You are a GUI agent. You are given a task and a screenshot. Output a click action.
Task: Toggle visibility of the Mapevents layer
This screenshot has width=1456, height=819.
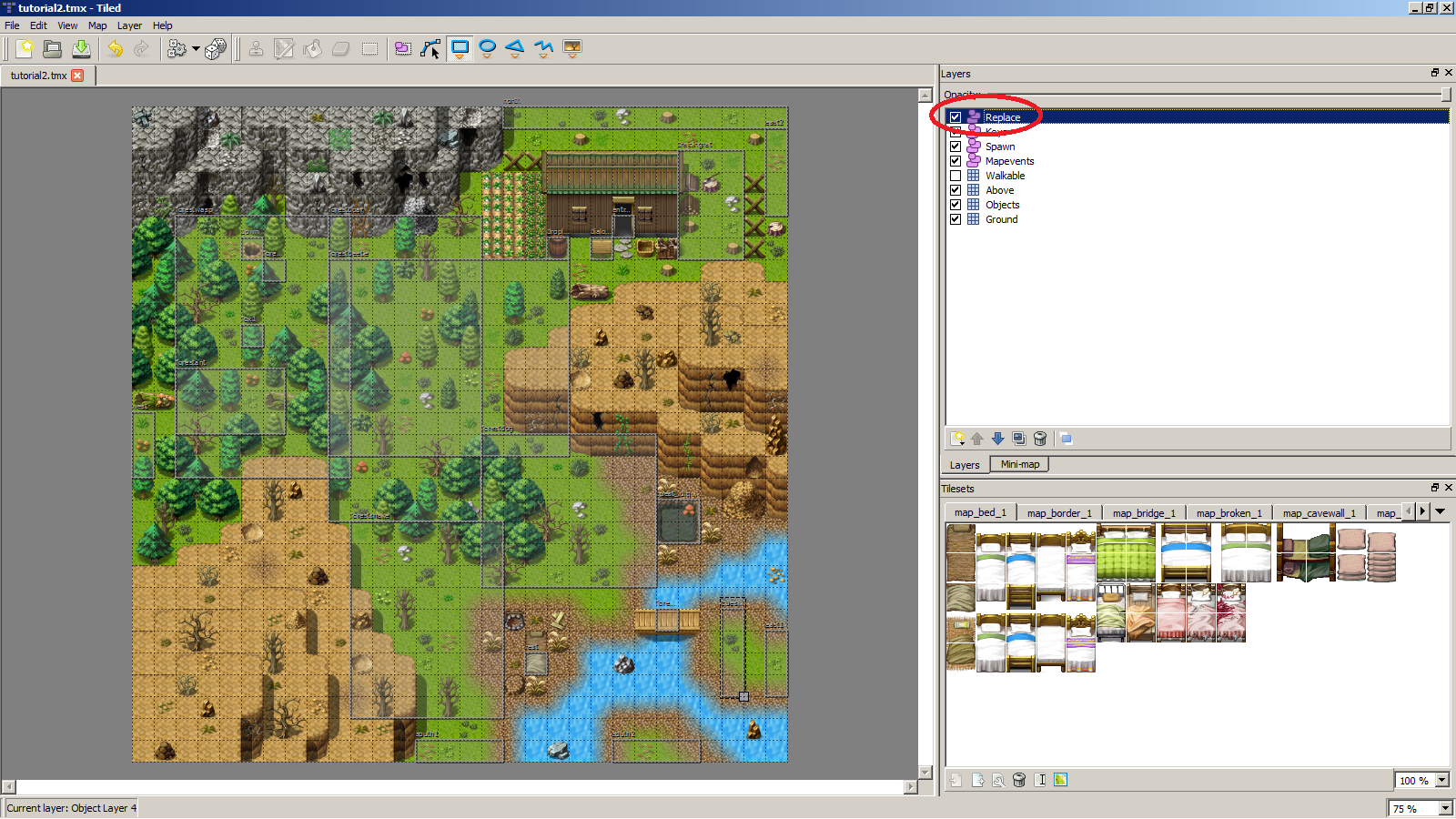coord(955,161)
